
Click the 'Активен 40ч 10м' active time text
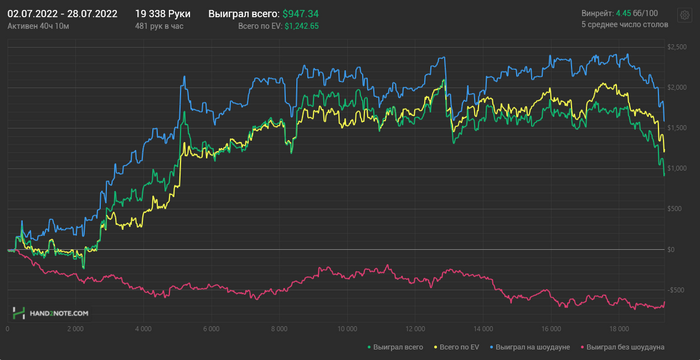coord(38,25)
